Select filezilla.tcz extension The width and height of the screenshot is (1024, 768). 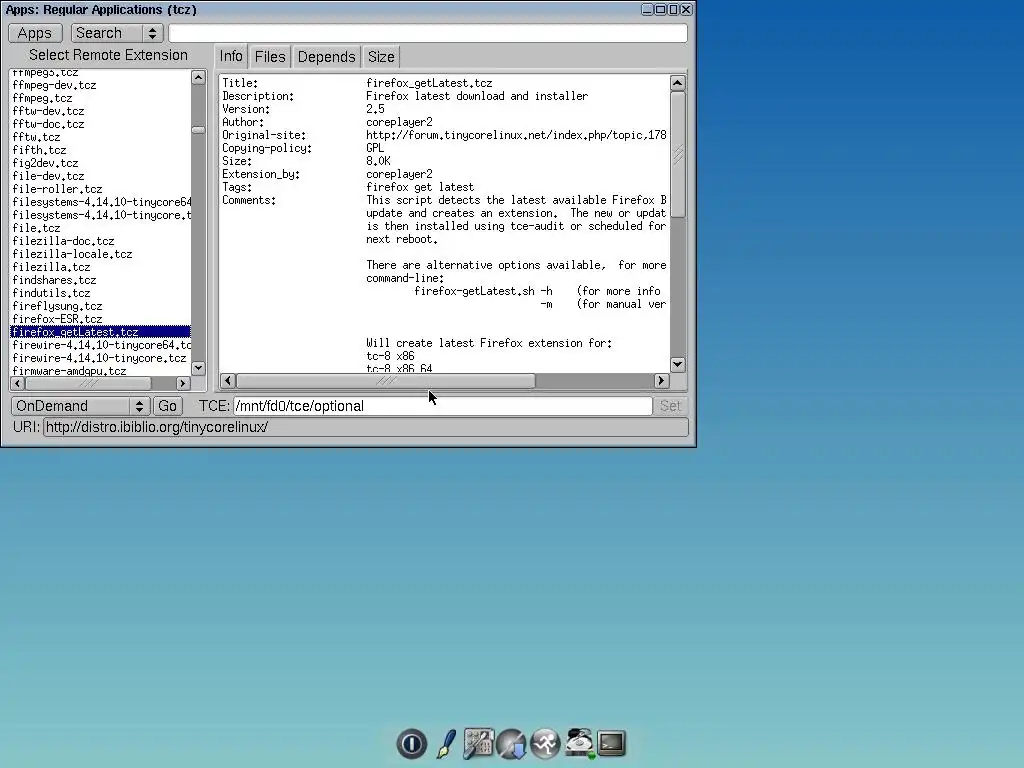click(52, 267)
